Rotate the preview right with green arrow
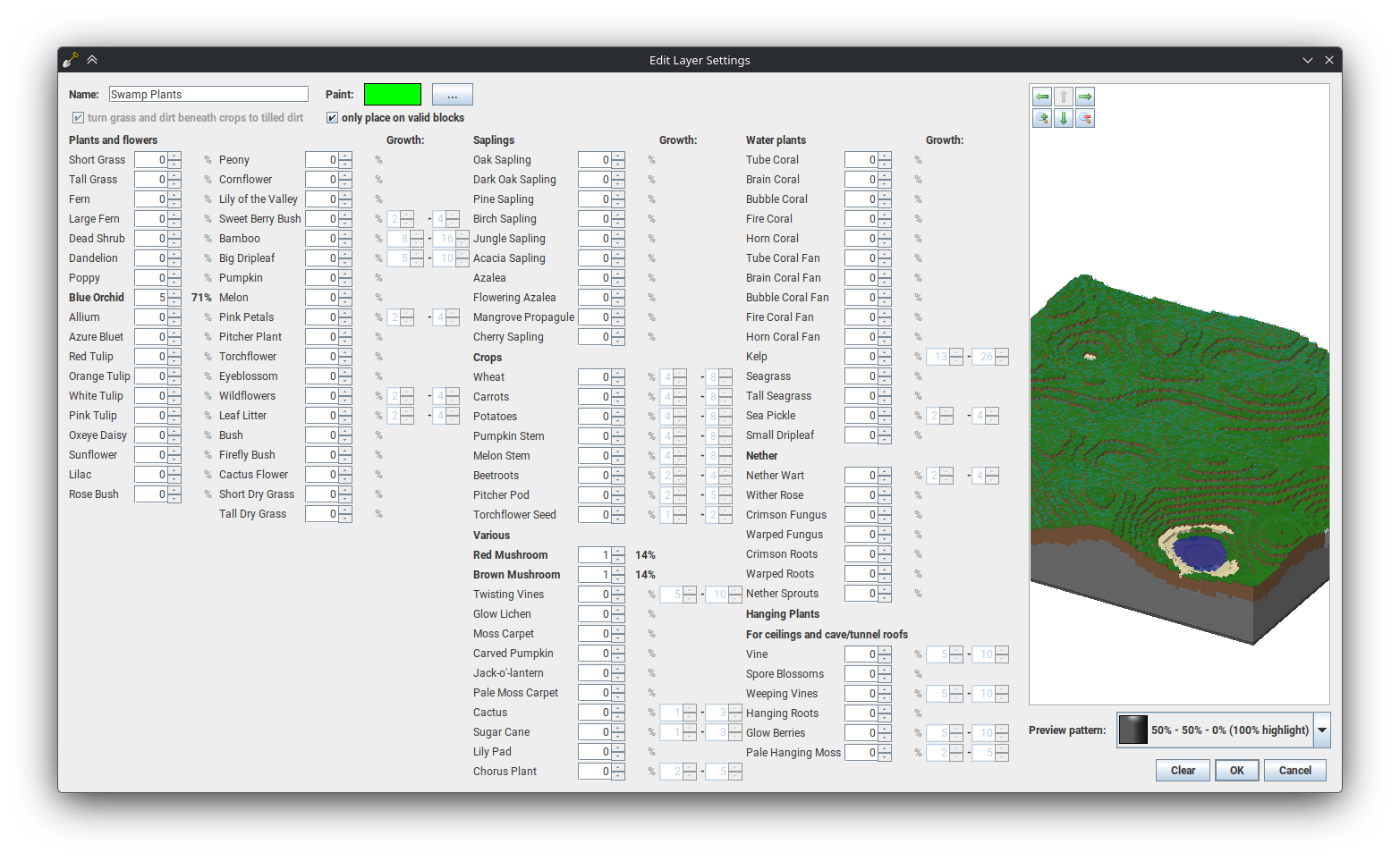 1085,97
